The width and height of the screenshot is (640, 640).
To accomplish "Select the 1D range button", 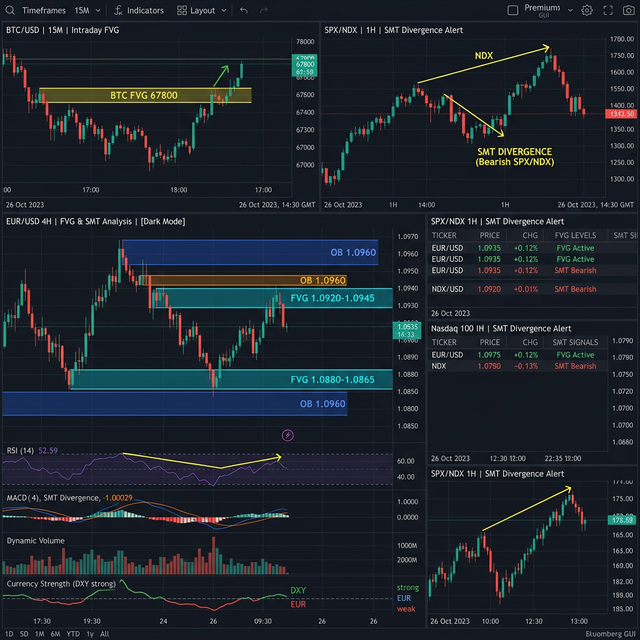I will [x=9, y=634].
